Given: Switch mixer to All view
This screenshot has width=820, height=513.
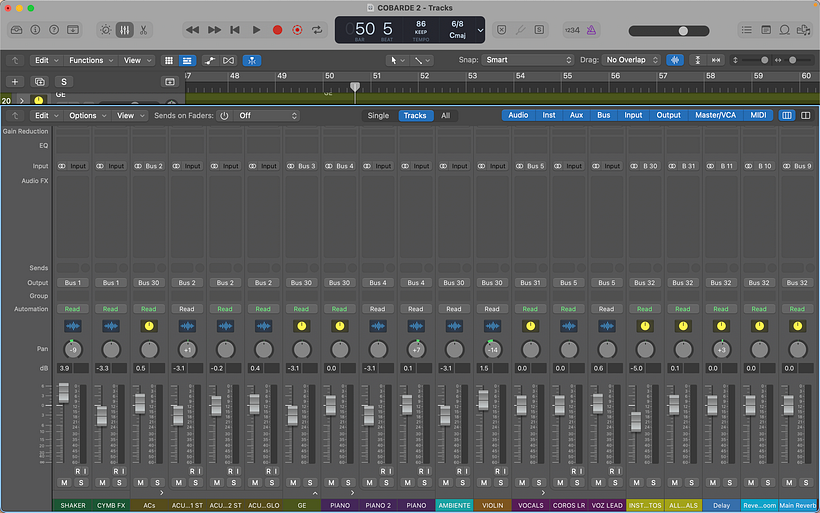Looking at the screenshot, I should point(445,116).
